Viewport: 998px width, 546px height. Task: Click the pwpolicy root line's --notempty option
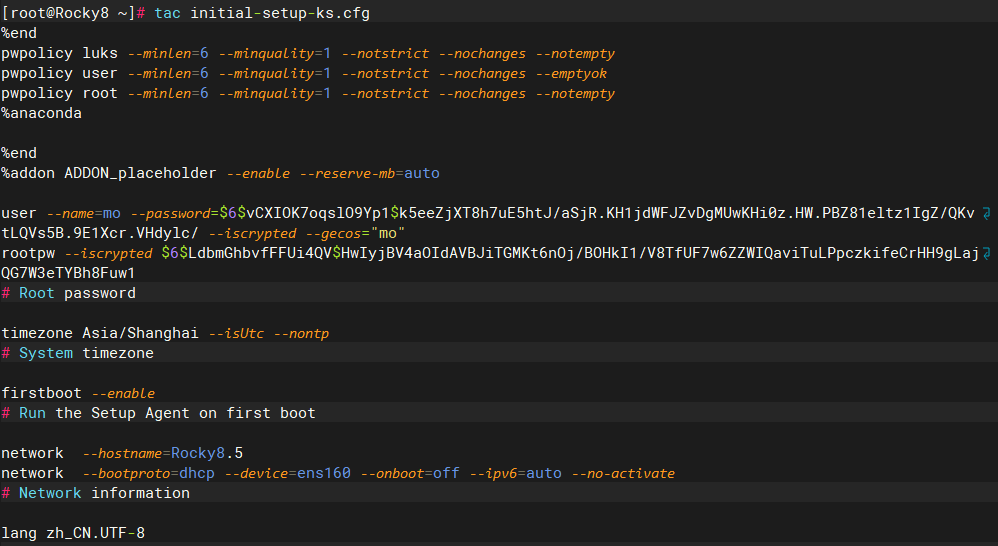coord(575,93)
